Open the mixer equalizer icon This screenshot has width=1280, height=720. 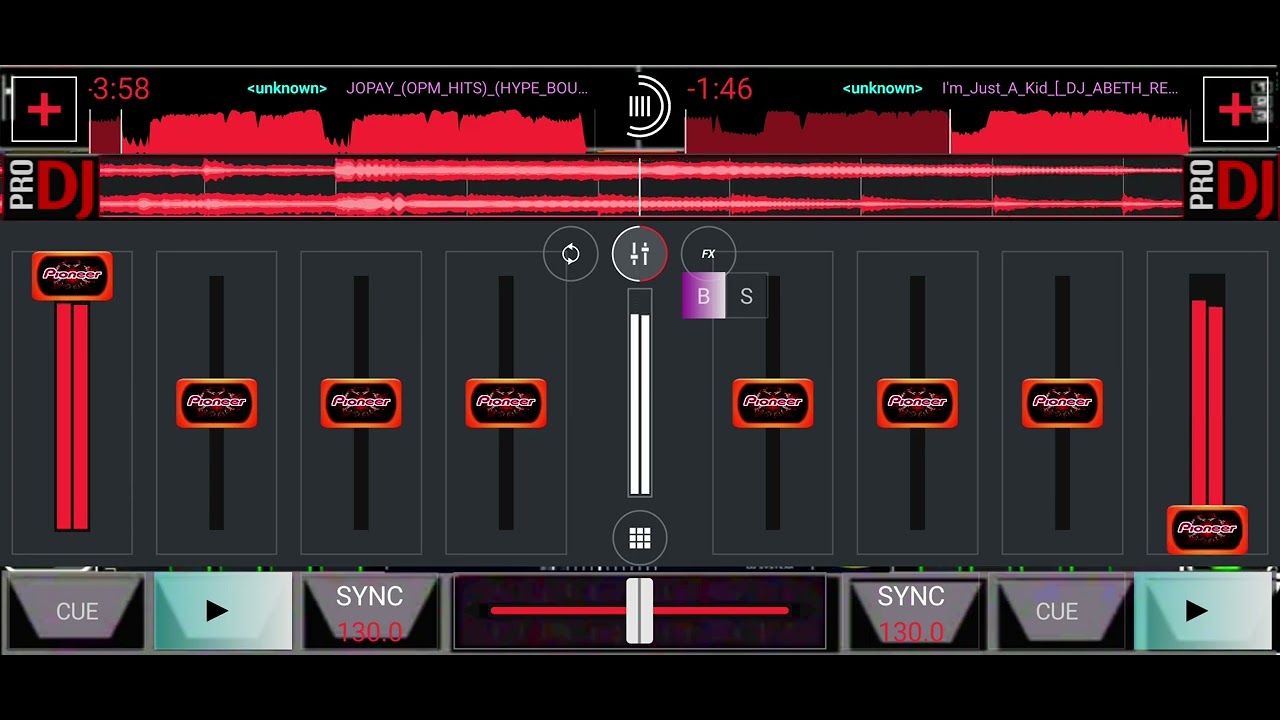pos(640,254)
